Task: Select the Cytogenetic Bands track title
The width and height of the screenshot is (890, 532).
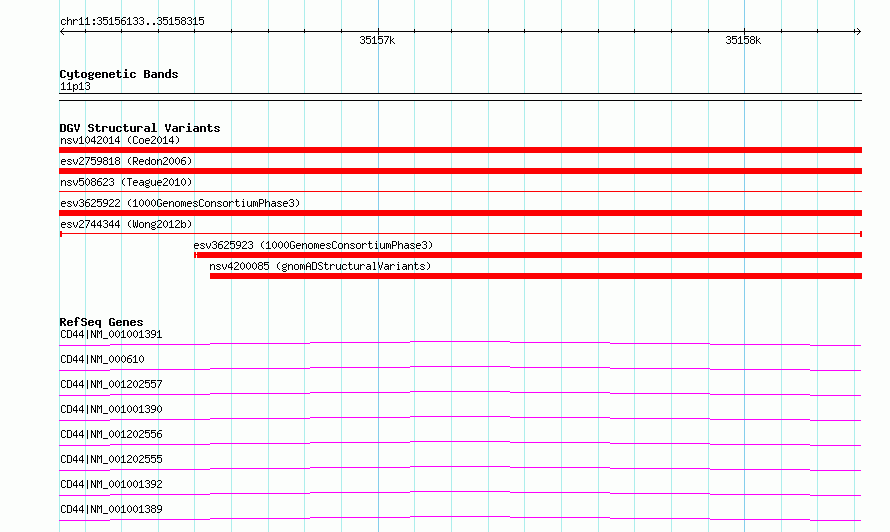Action: pyautogui.click(x=119, y=74)
